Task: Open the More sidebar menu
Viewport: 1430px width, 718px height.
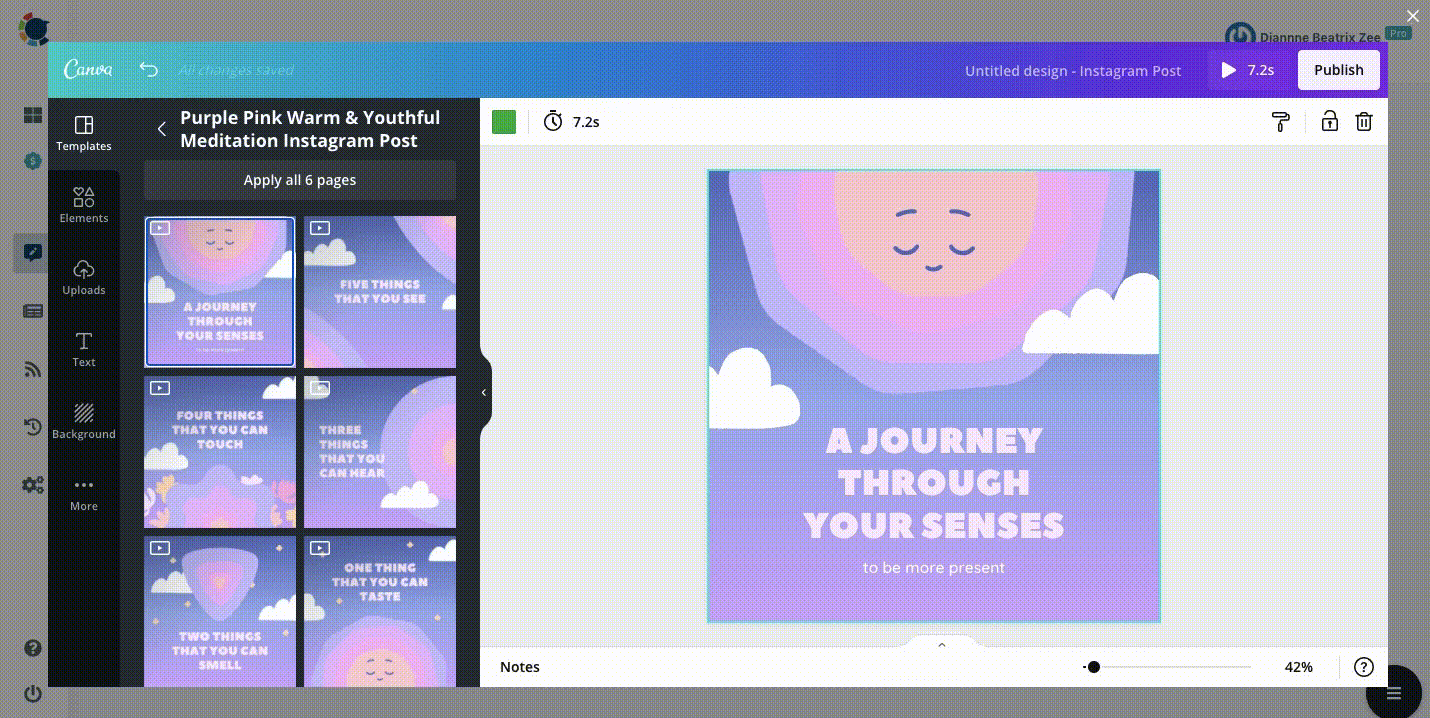Action: pyautogui.click(x=84, y=493)
